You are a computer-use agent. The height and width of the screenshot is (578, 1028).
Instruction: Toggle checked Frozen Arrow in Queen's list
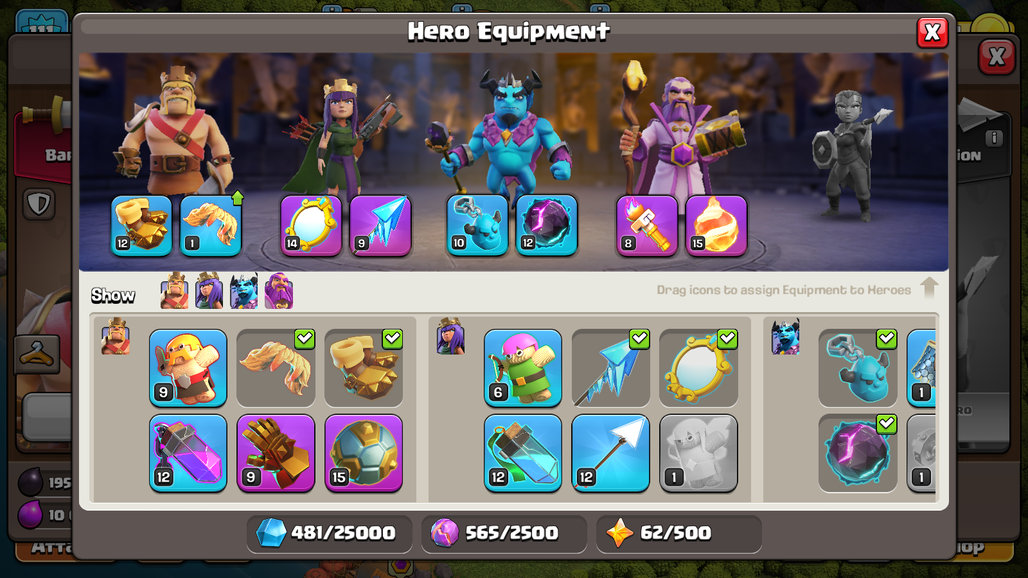click(x=610, y=368)
